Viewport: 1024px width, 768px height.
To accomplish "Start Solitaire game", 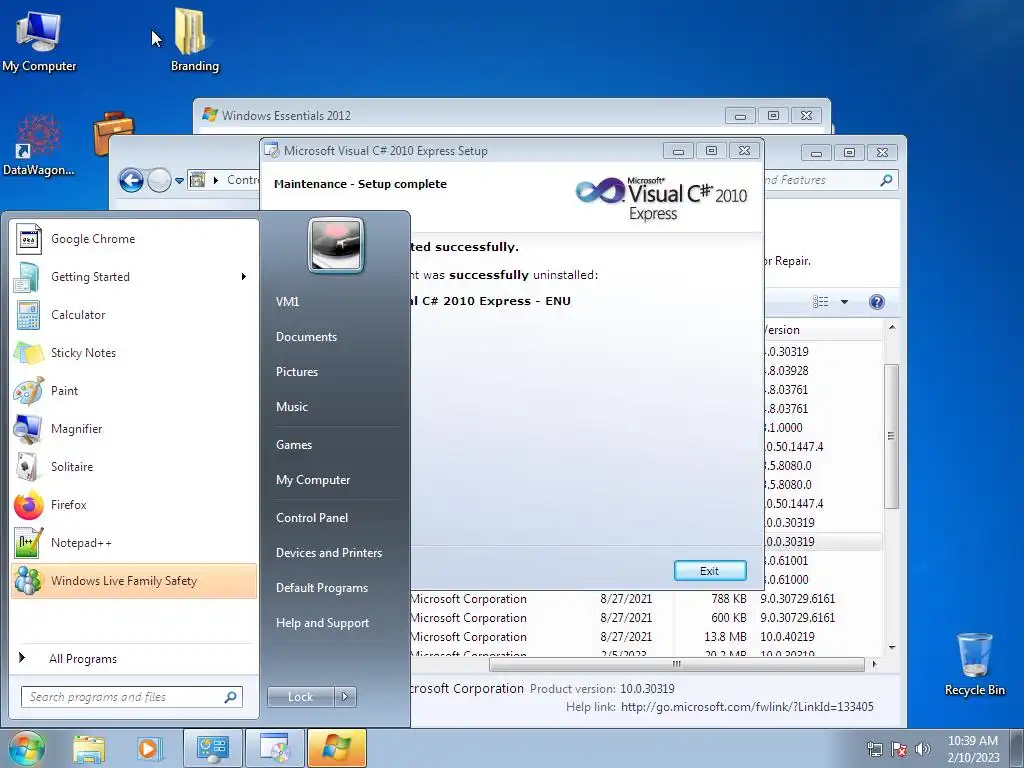I will 134,466.
